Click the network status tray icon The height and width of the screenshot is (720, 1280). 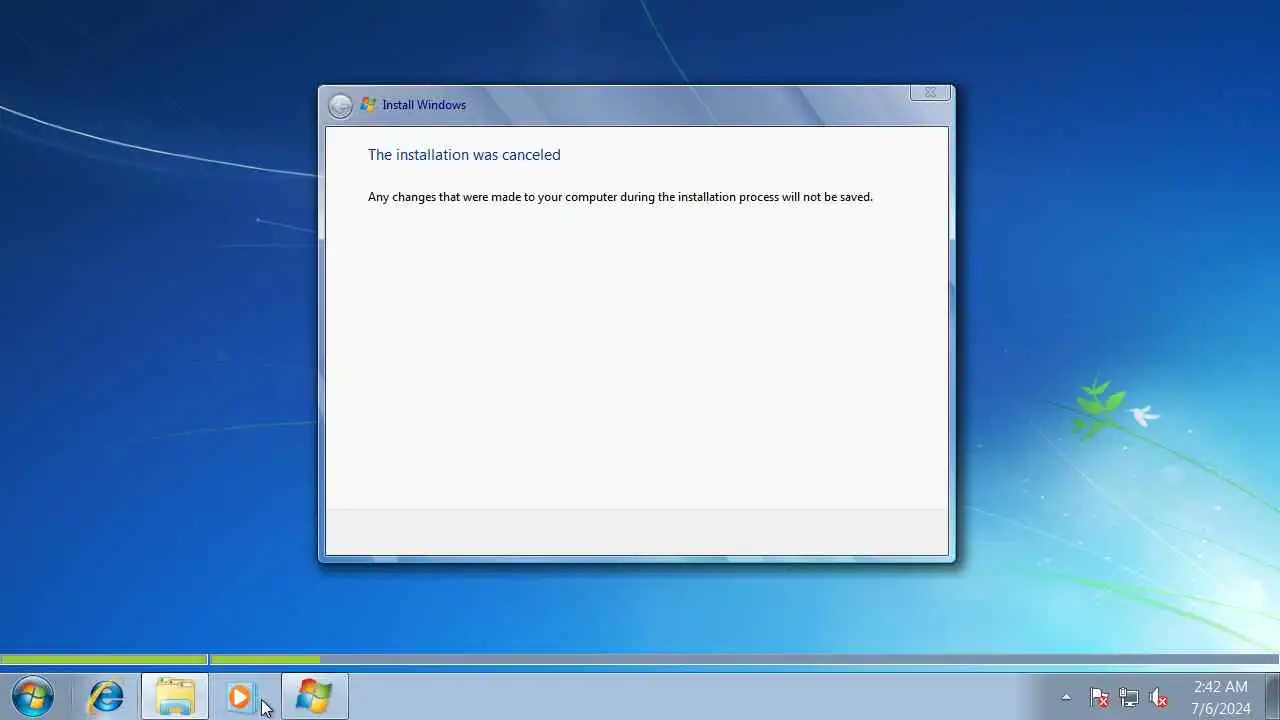[x=1129, y=697]
